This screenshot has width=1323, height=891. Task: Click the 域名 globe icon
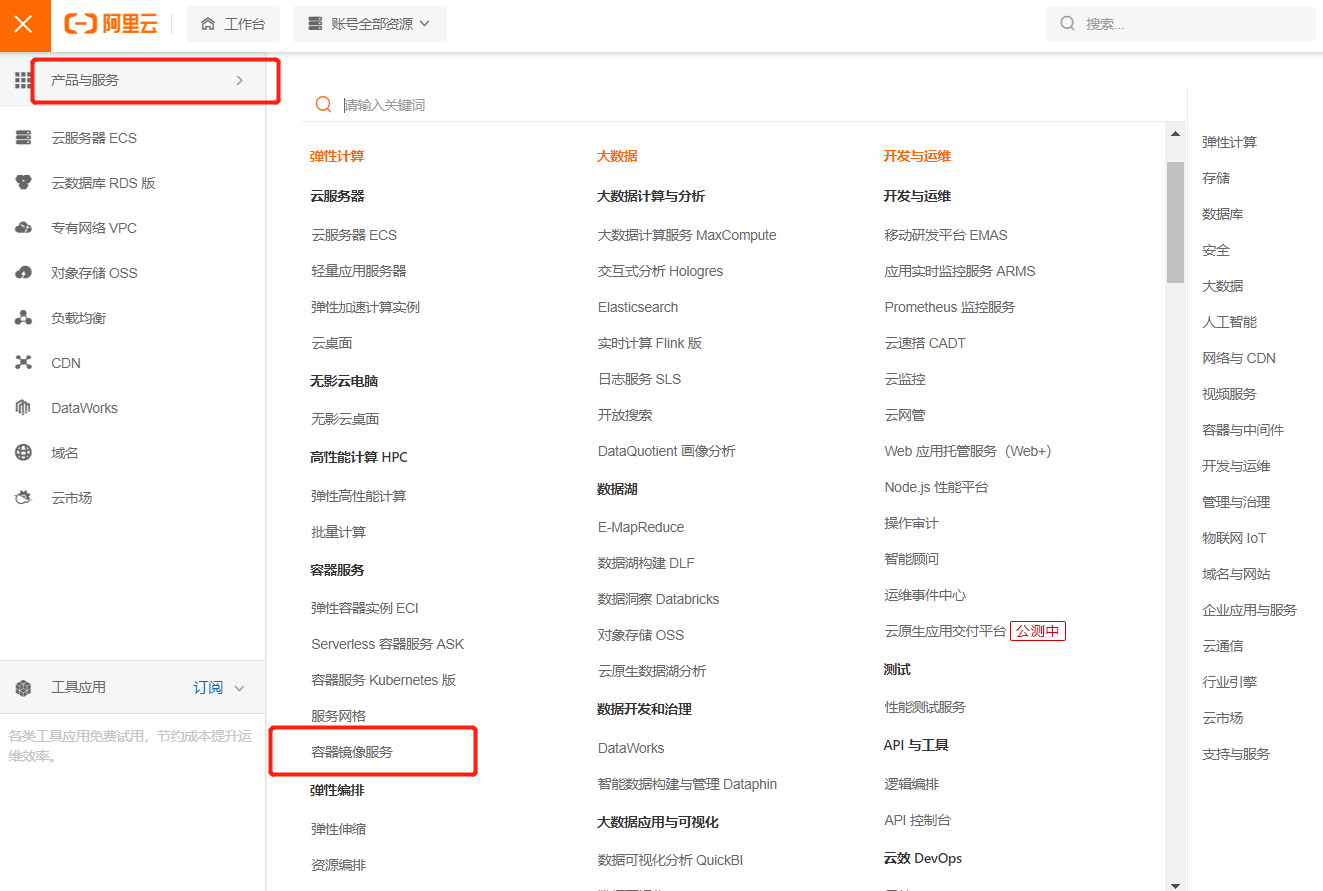coord(23,453)
